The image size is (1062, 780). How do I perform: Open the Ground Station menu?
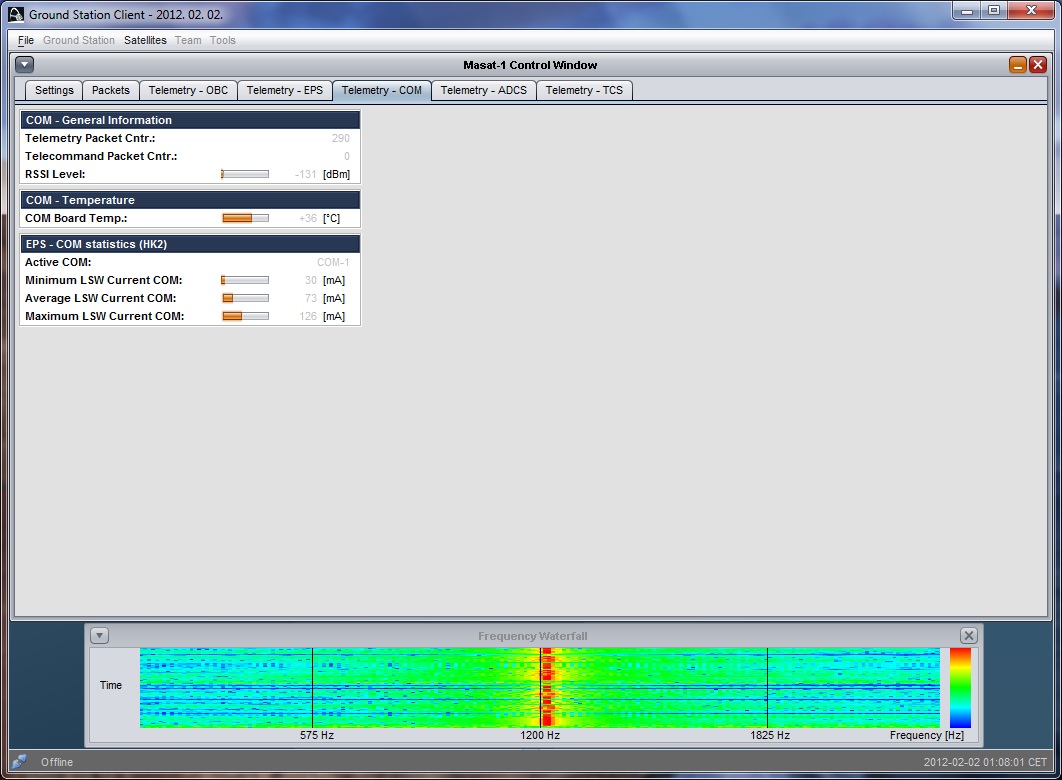tap(79, 40)
